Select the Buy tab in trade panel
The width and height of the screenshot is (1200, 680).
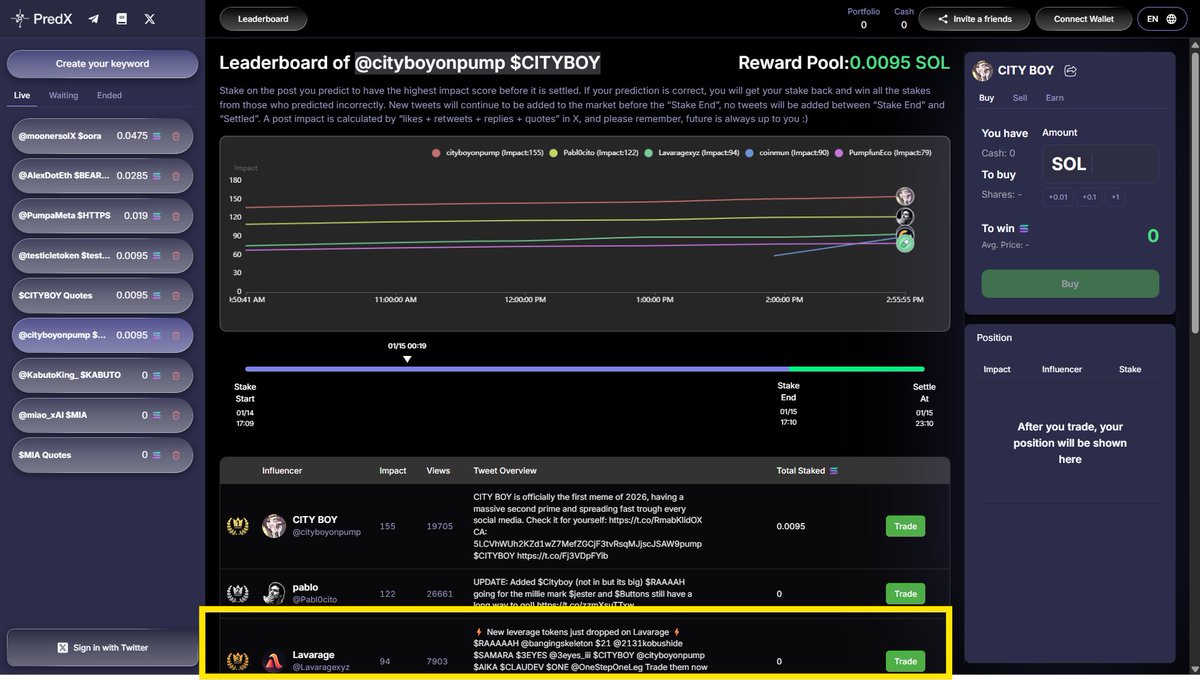coord(986,98)
